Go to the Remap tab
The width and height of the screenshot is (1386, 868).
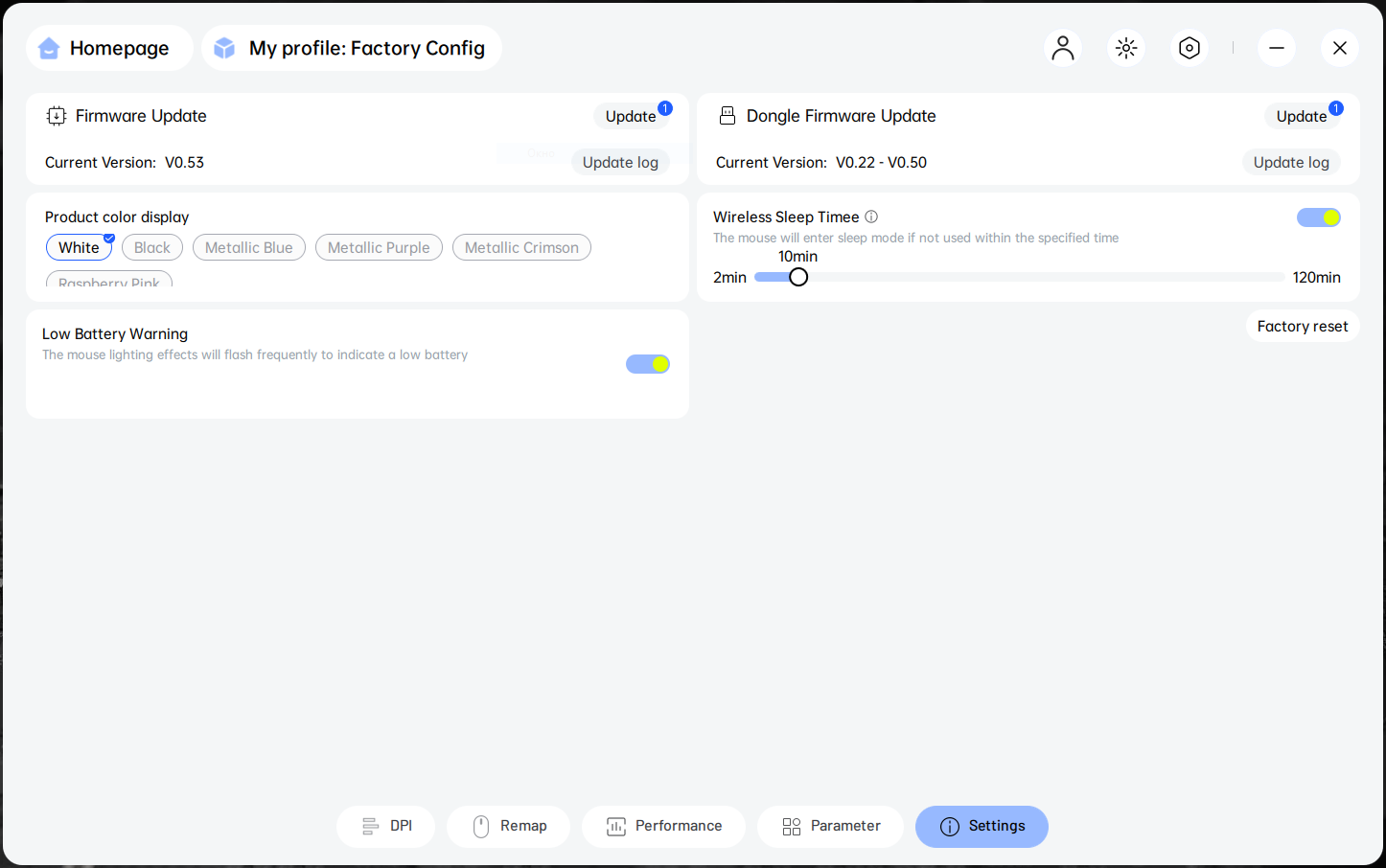tap(509, 826)
